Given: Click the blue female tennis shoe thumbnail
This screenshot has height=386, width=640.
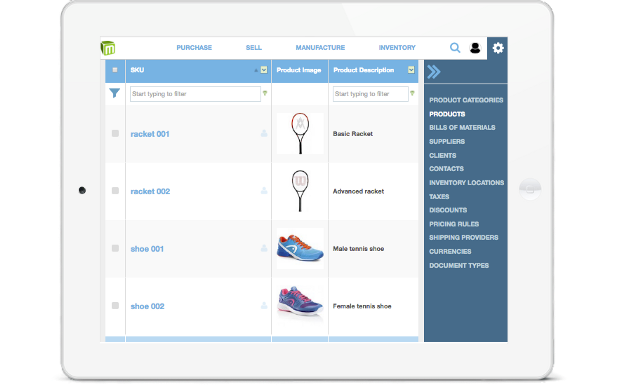Looking at the screenshot, I should [300, 302].
